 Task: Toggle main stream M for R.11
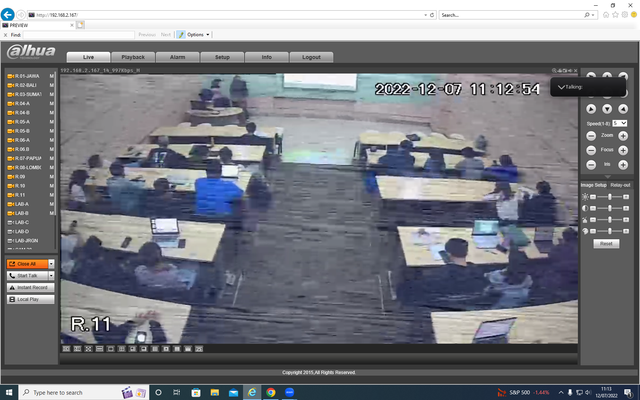click(51, 195)
